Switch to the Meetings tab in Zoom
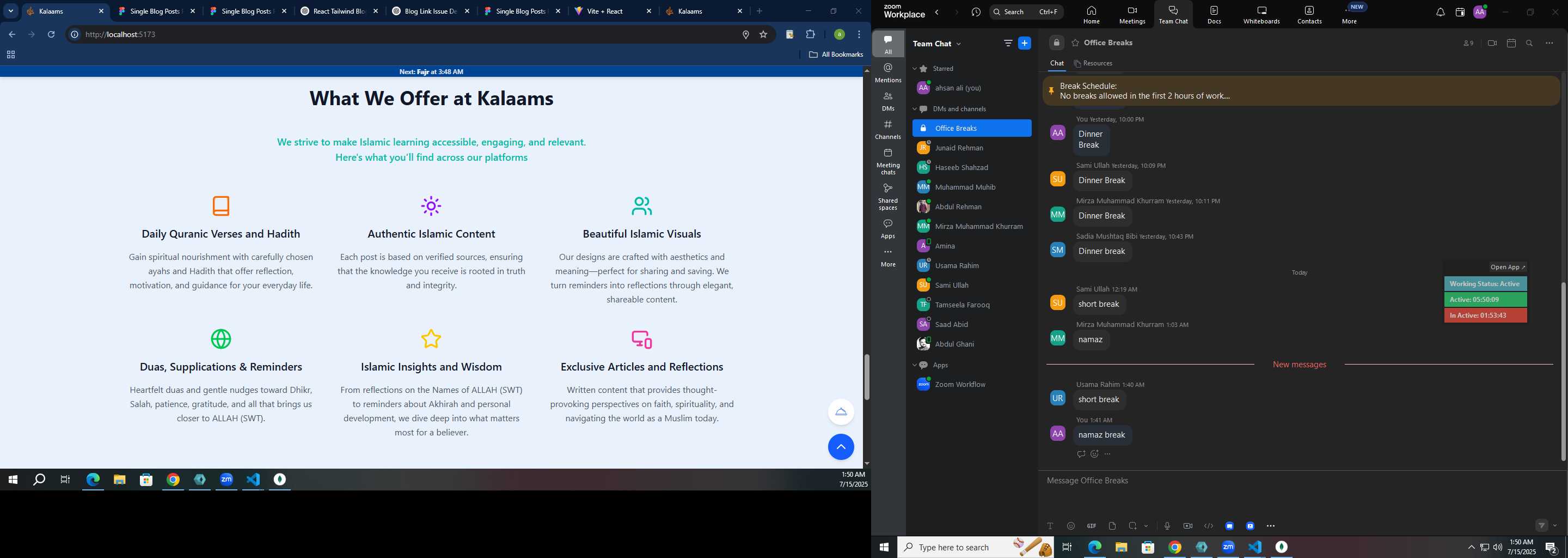Viewport: 1568px width, 558px height. point(1132,15)
